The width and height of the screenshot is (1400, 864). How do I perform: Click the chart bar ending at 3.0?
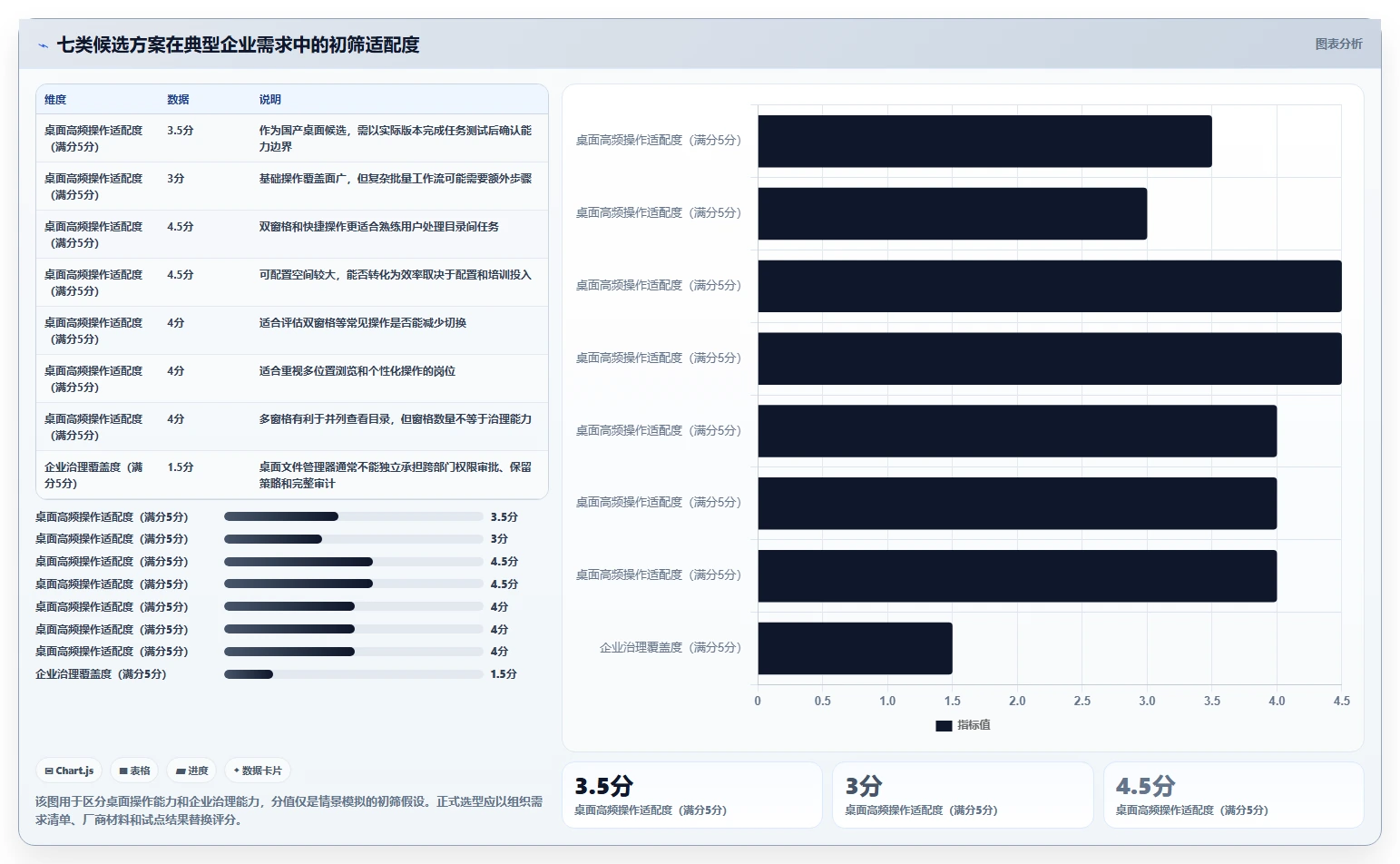pos(953,213)
